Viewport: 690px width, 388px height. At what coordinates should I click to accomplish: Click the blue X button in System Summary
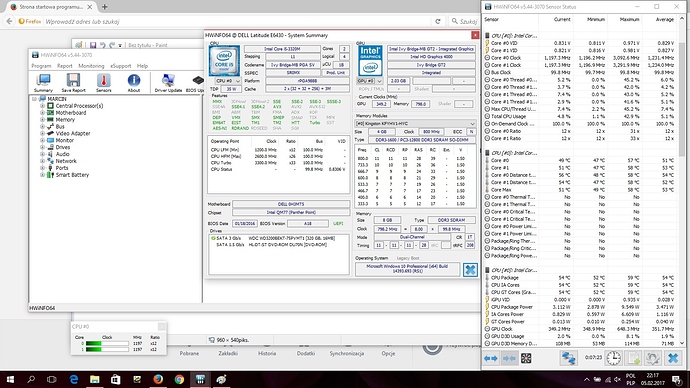coord(470,269)
